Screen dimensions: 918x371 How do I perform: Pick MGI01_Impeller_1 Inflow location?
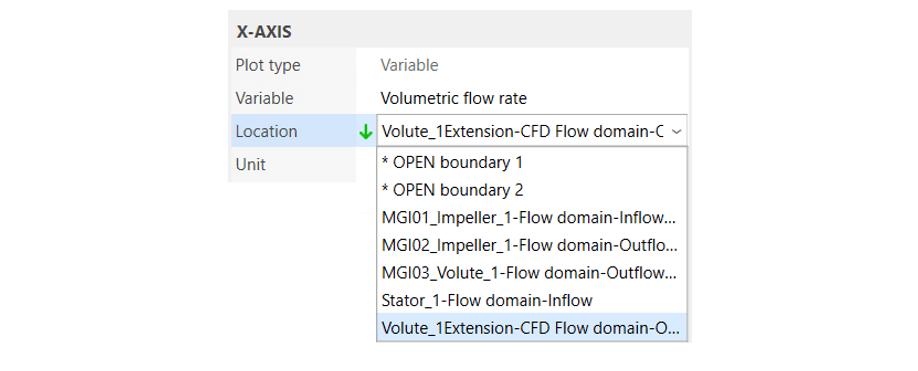pyautogui.click(x=532, y=218)
